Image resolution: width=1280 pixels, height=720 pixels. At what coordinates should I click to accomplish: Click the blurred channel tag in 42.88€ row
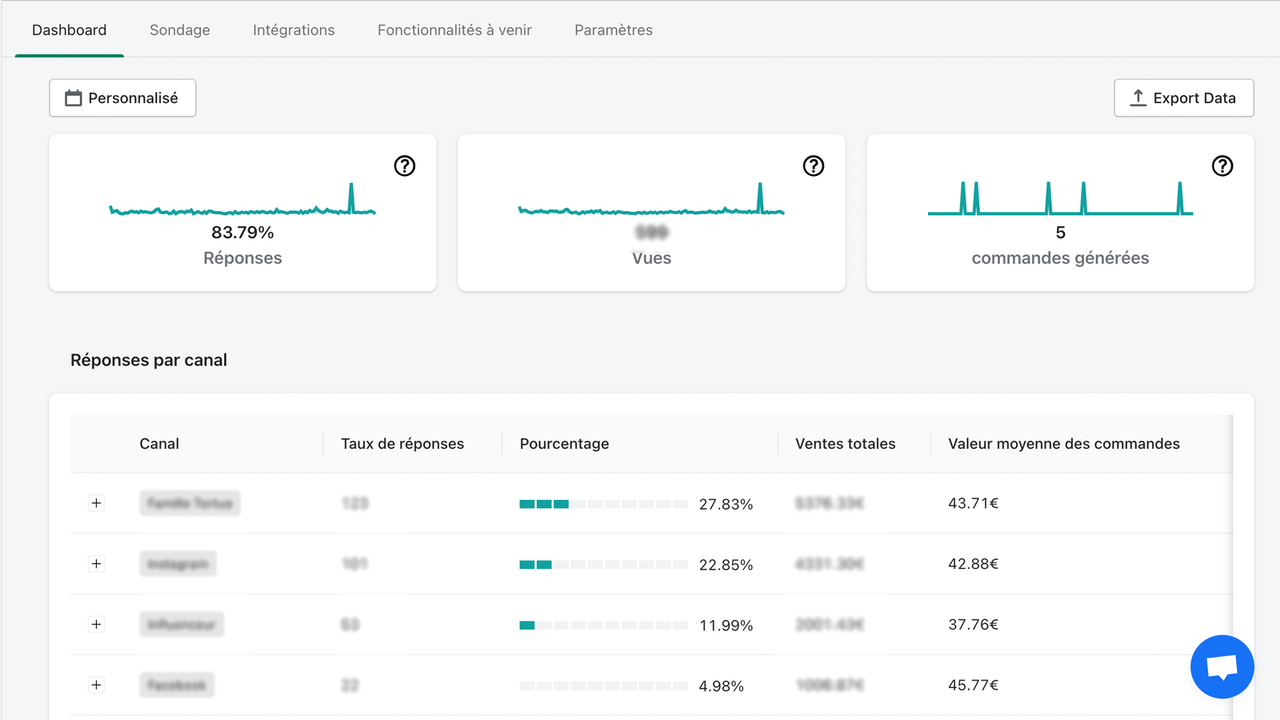click(x=178, y=564)
